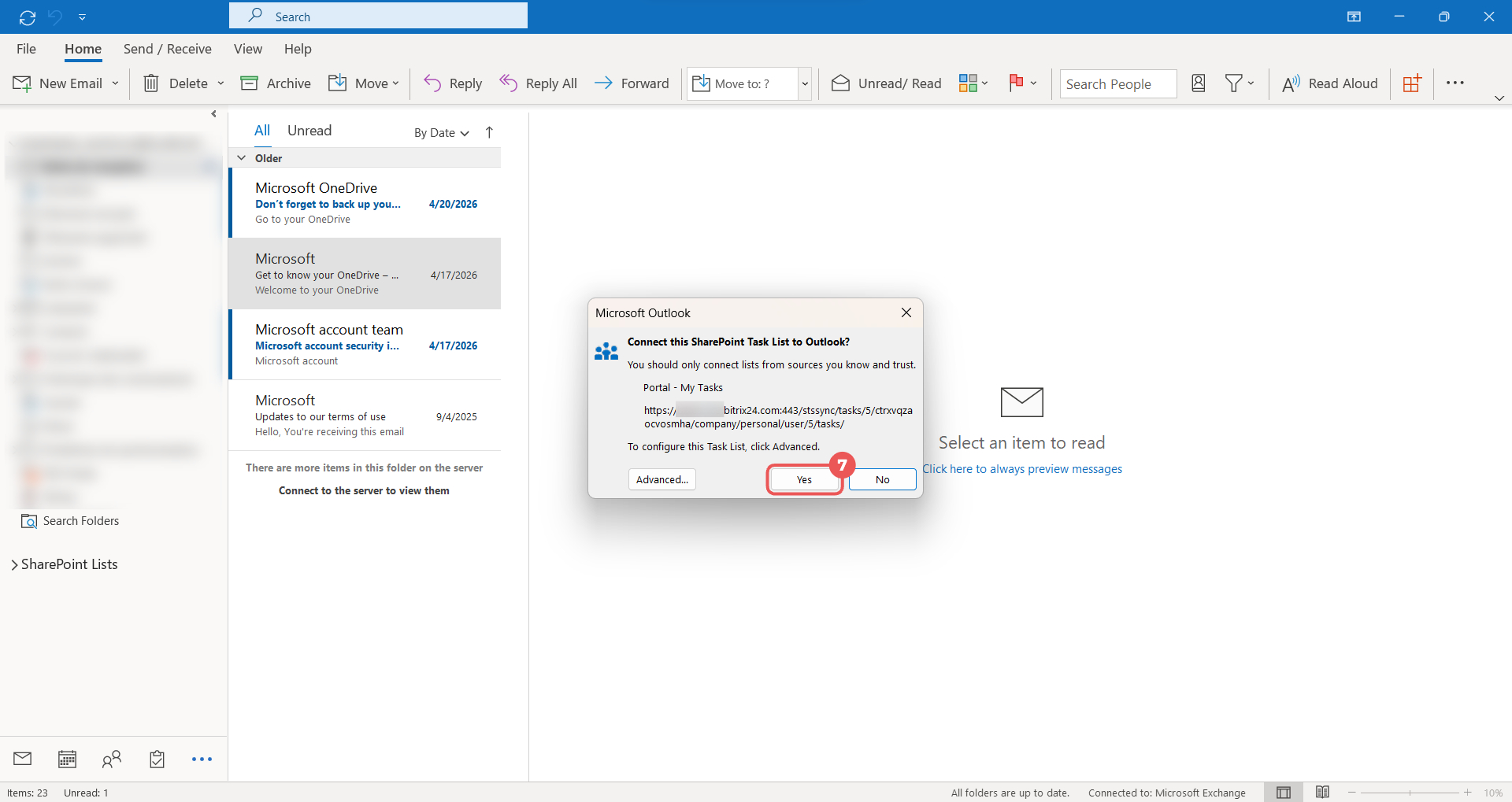
Task: Expand the Delete dropdown arrow
Action: (x=220, y=83)
